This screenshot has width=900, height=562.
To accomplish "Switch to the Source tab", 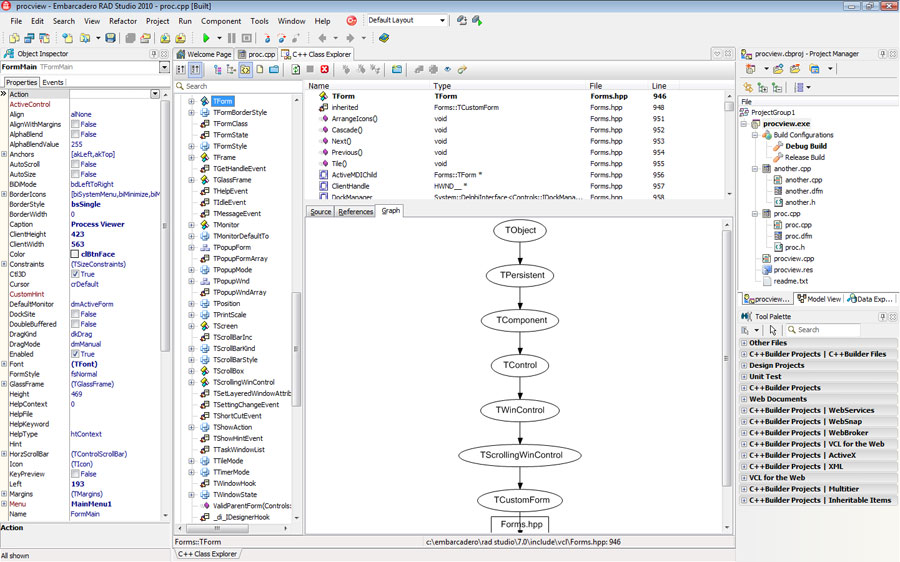I will 320,211.
